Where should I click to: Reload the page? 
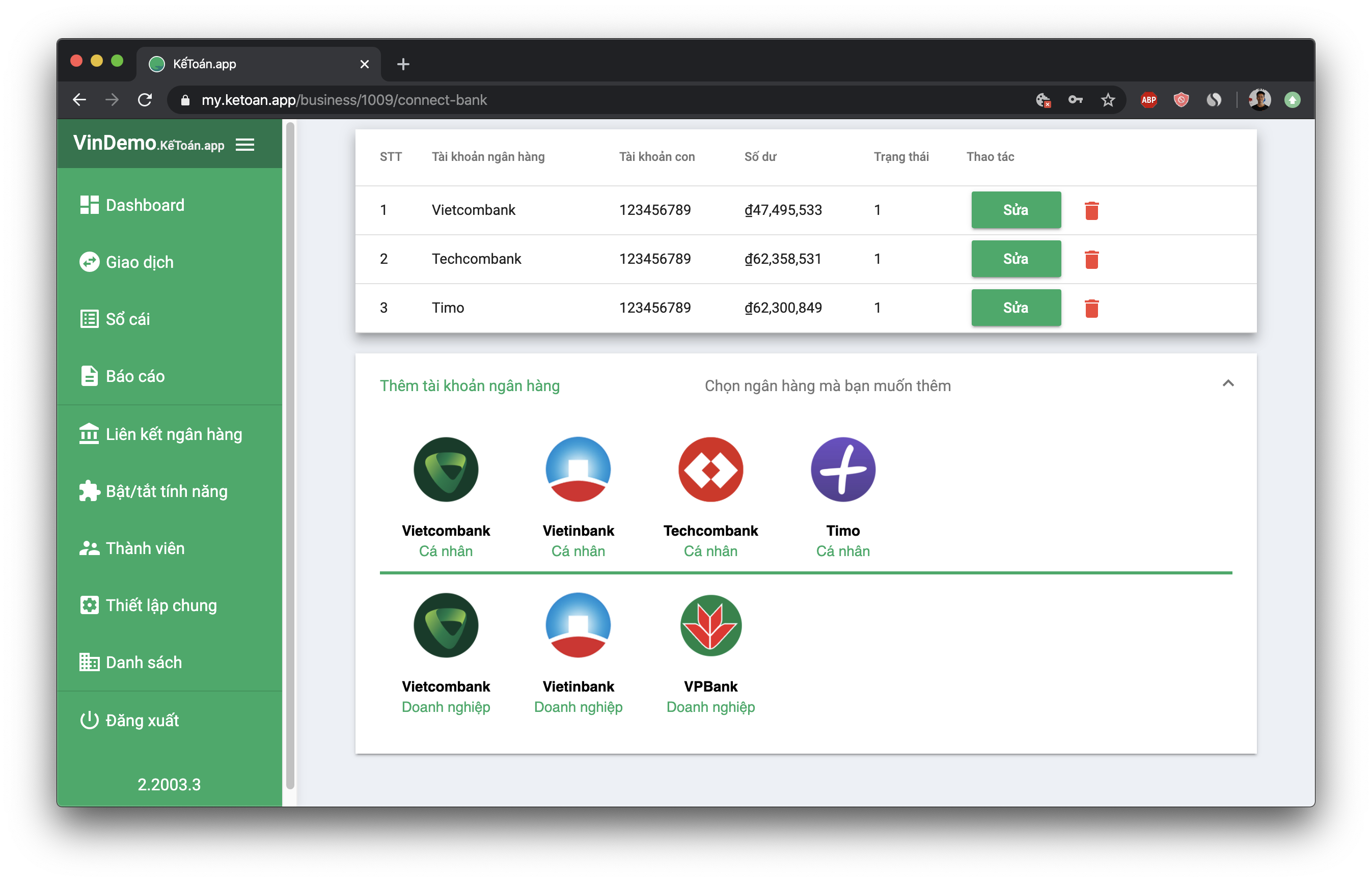(145, 100)
